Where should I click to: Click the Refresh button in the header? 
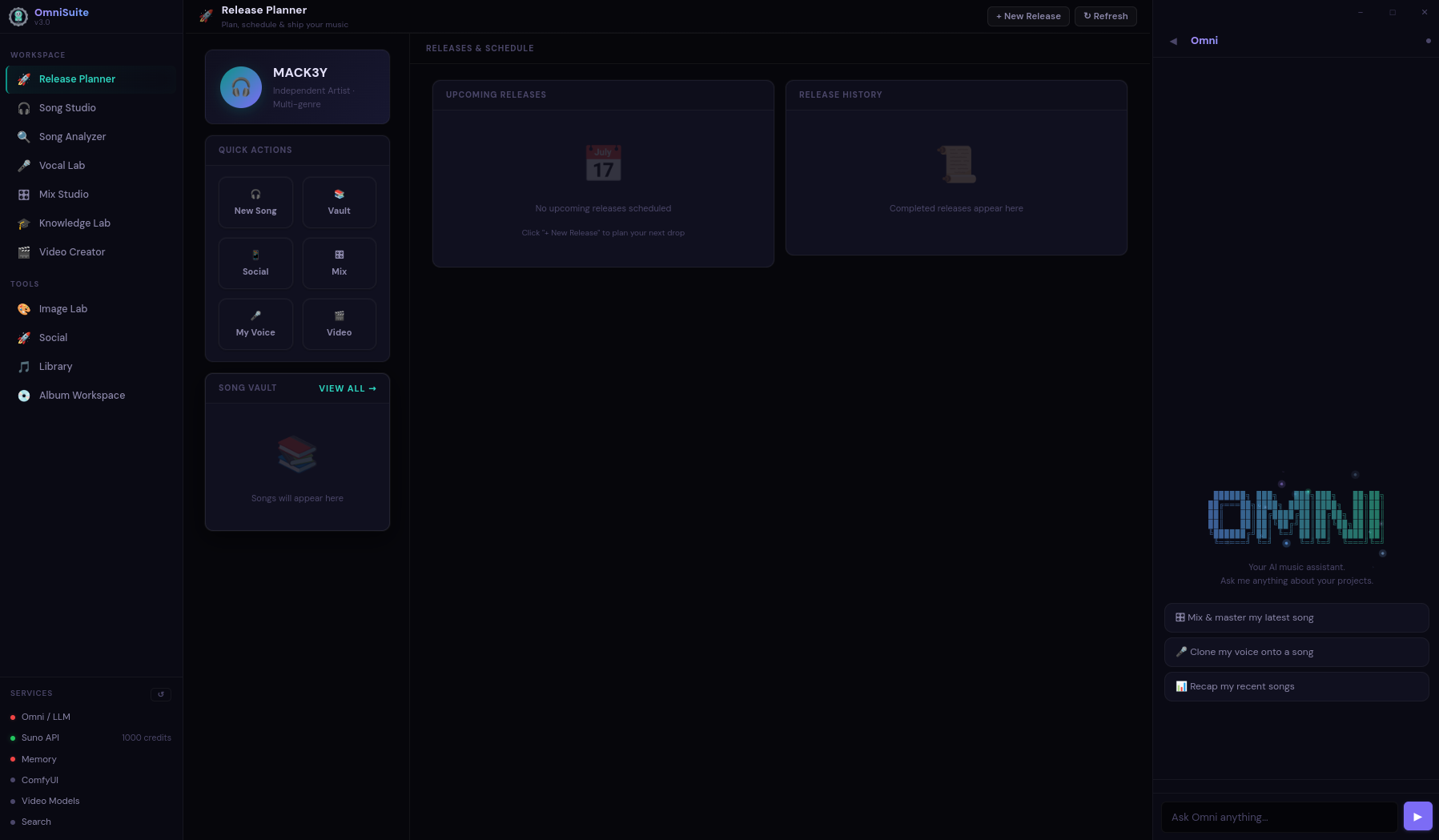pos(1105,16)
